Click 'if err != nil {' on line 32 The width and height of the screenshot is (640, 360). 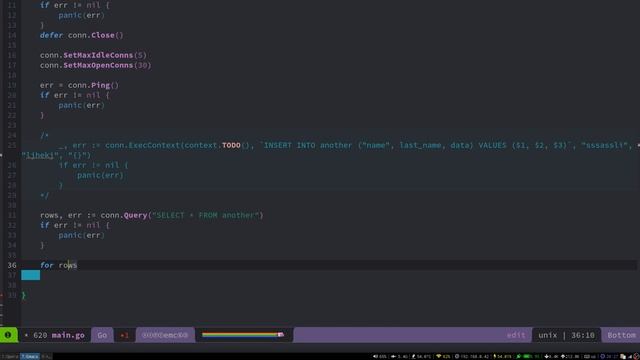click(x=75, y=225)
